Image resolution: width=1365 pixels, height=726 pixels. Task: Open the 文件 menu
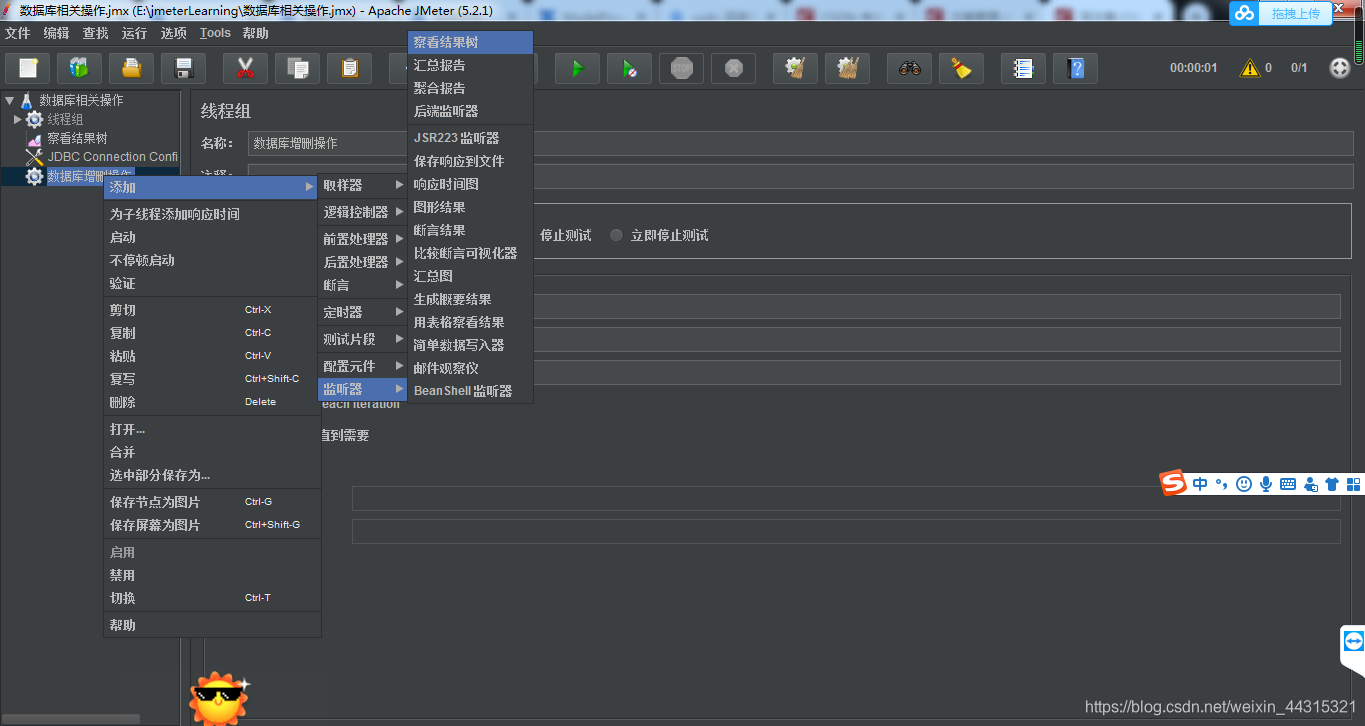(x=18, y=33)
